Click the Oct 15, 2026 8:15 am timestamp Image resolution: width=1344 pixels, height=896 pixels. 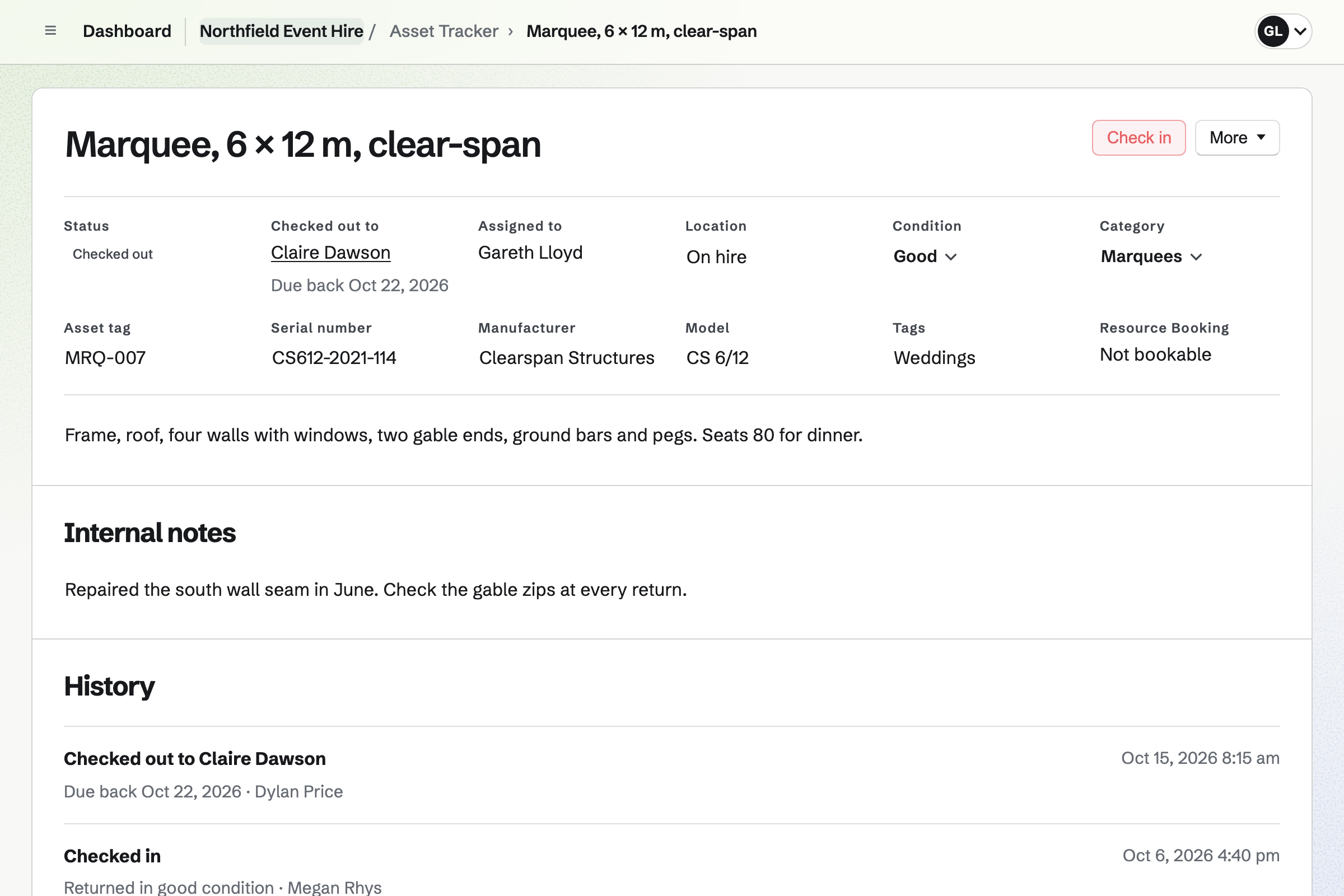click(x=1200, y=758)
